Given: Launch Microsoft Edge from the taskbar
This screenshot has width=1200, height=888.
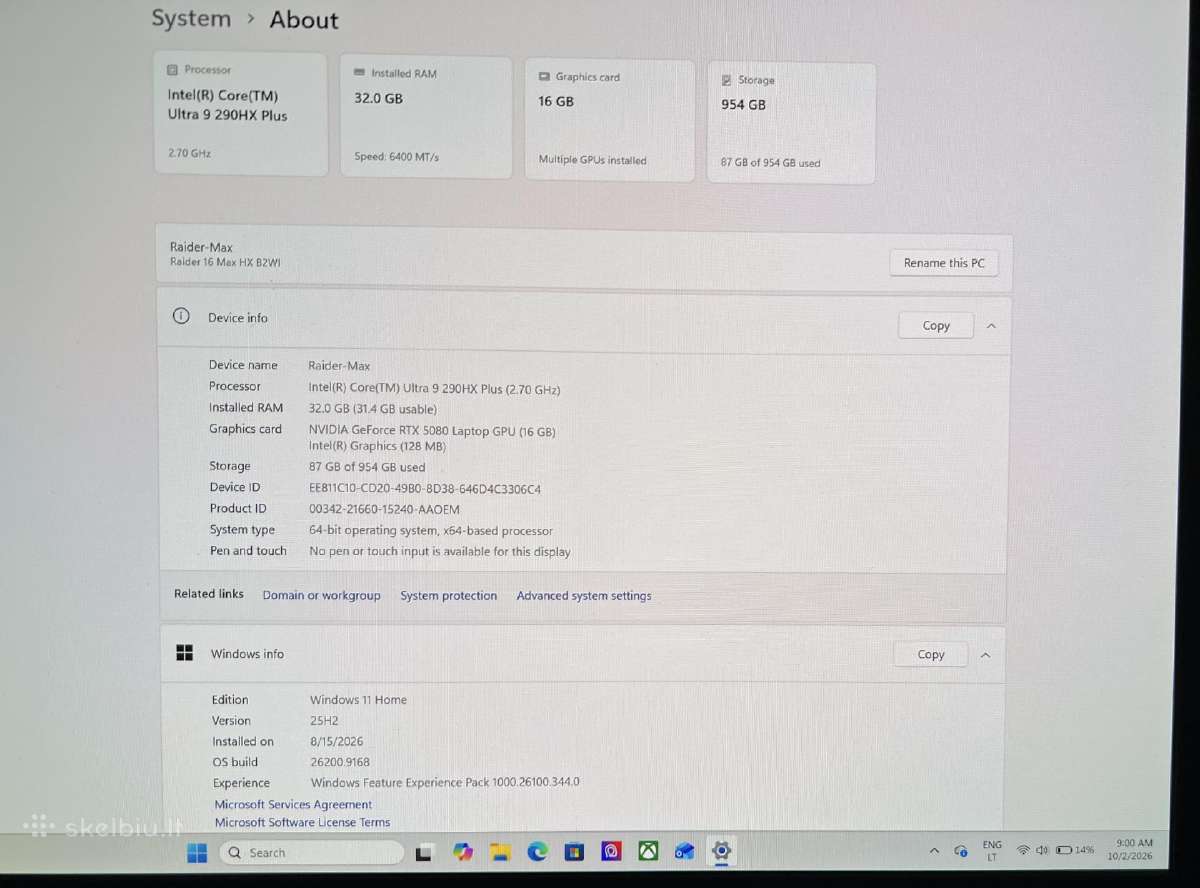Looking at the screenshot, I should coord(537,852).
